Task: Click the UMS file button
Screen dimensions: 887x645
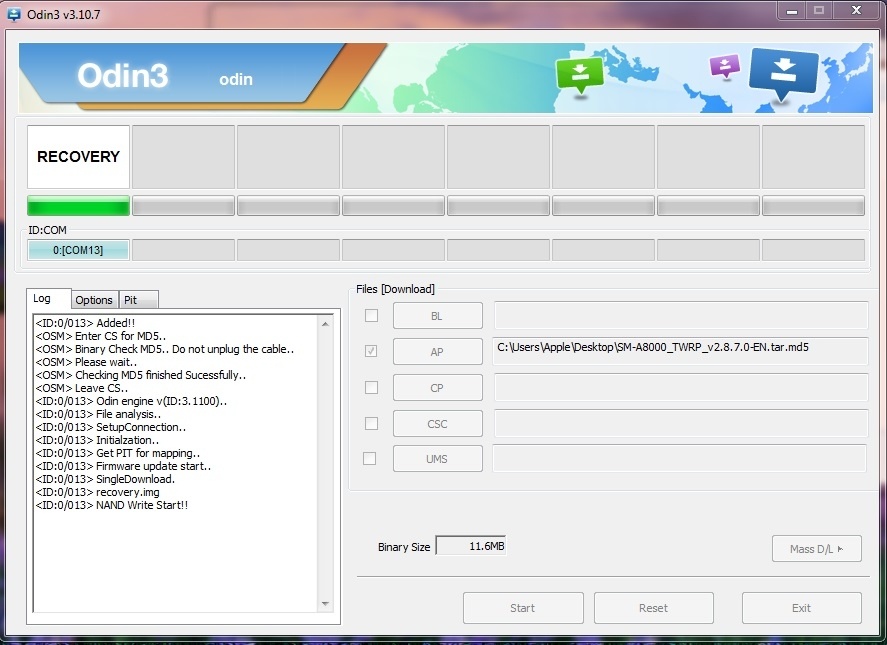Action: click(437, 459)
